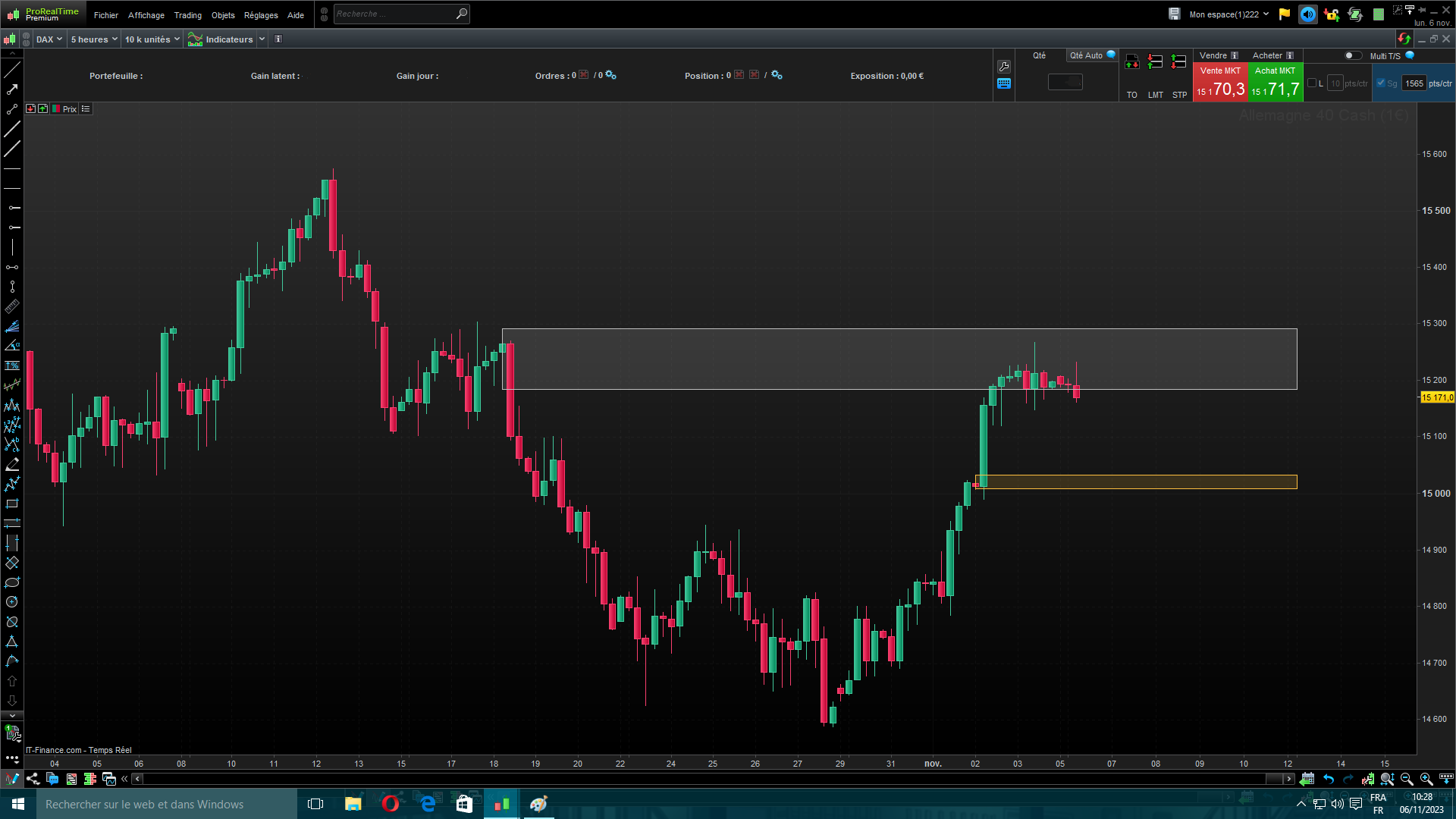Click the share chart icon
Screen dimensions: 1456x819
pos(33,779)
